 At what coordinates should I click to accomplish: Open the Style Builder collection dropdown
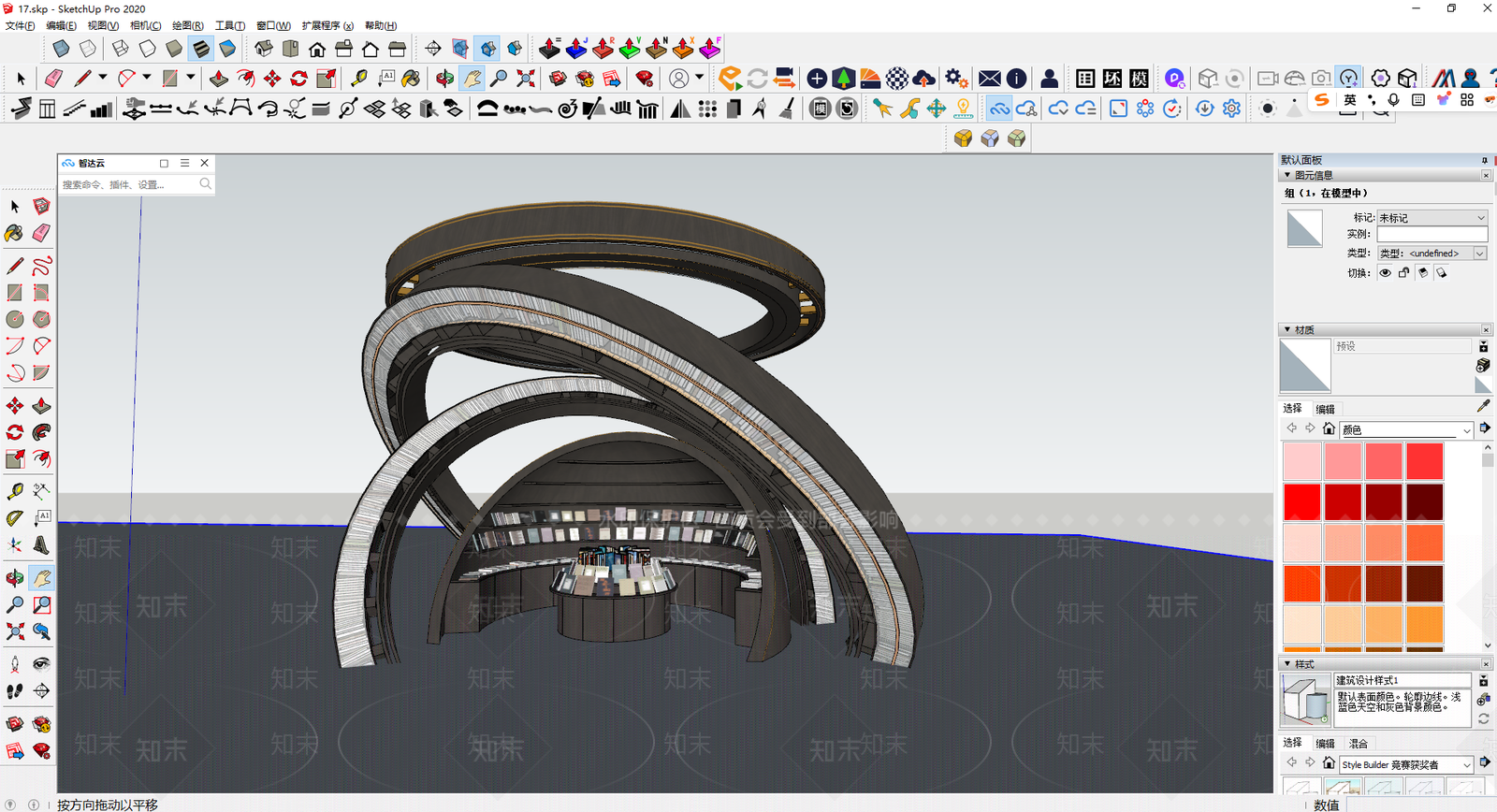click(1406, 764)
